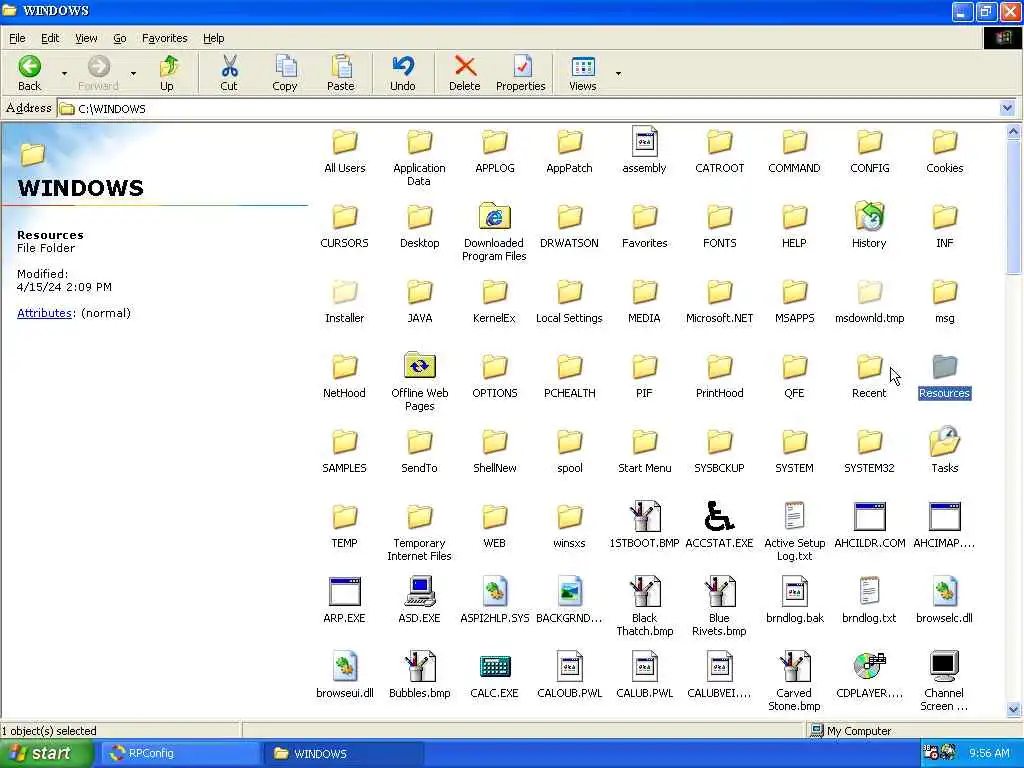Click the Back toolbar button

coord(29,72)
